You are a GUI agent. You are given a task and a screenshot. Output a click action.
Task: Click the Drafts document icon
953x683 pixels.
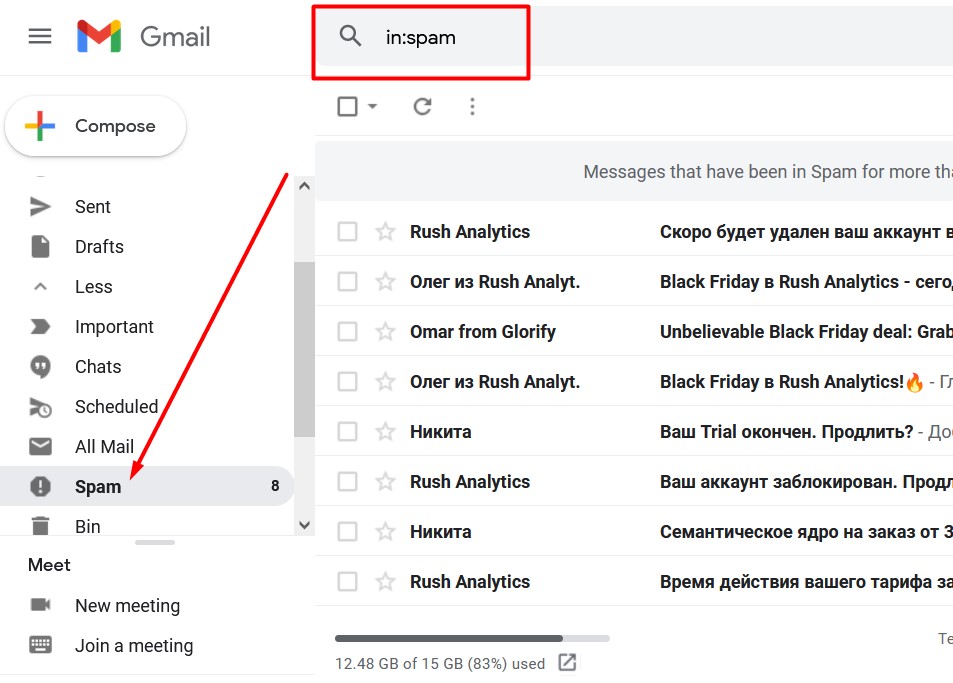(40, 247)
